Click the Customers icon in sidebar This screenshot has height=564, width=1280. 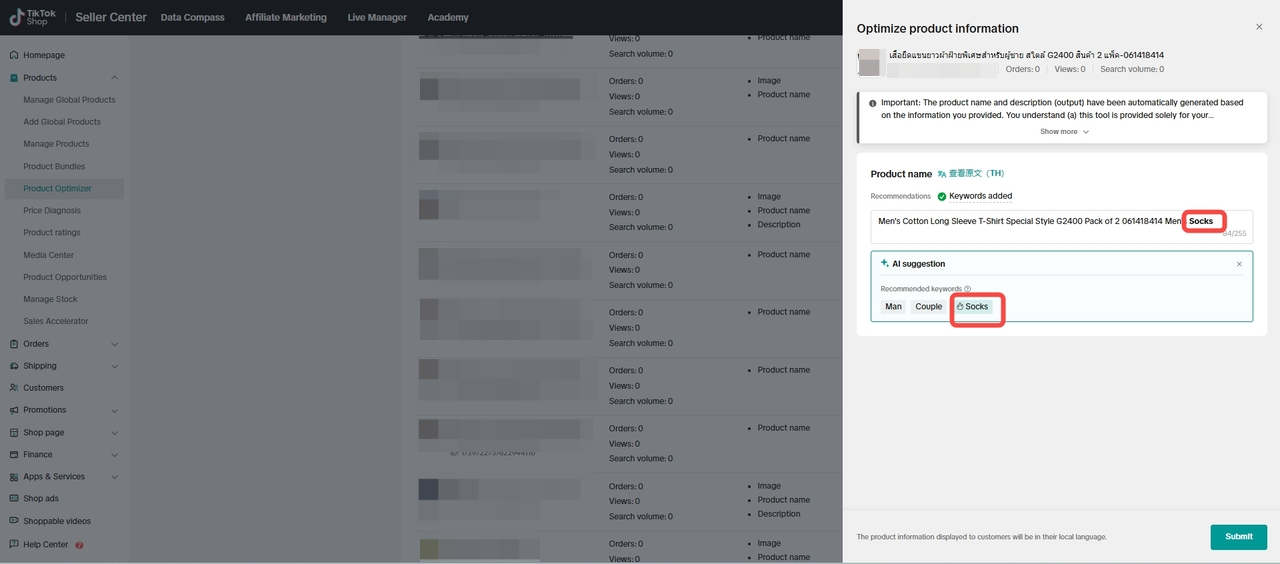click(14, 388)
